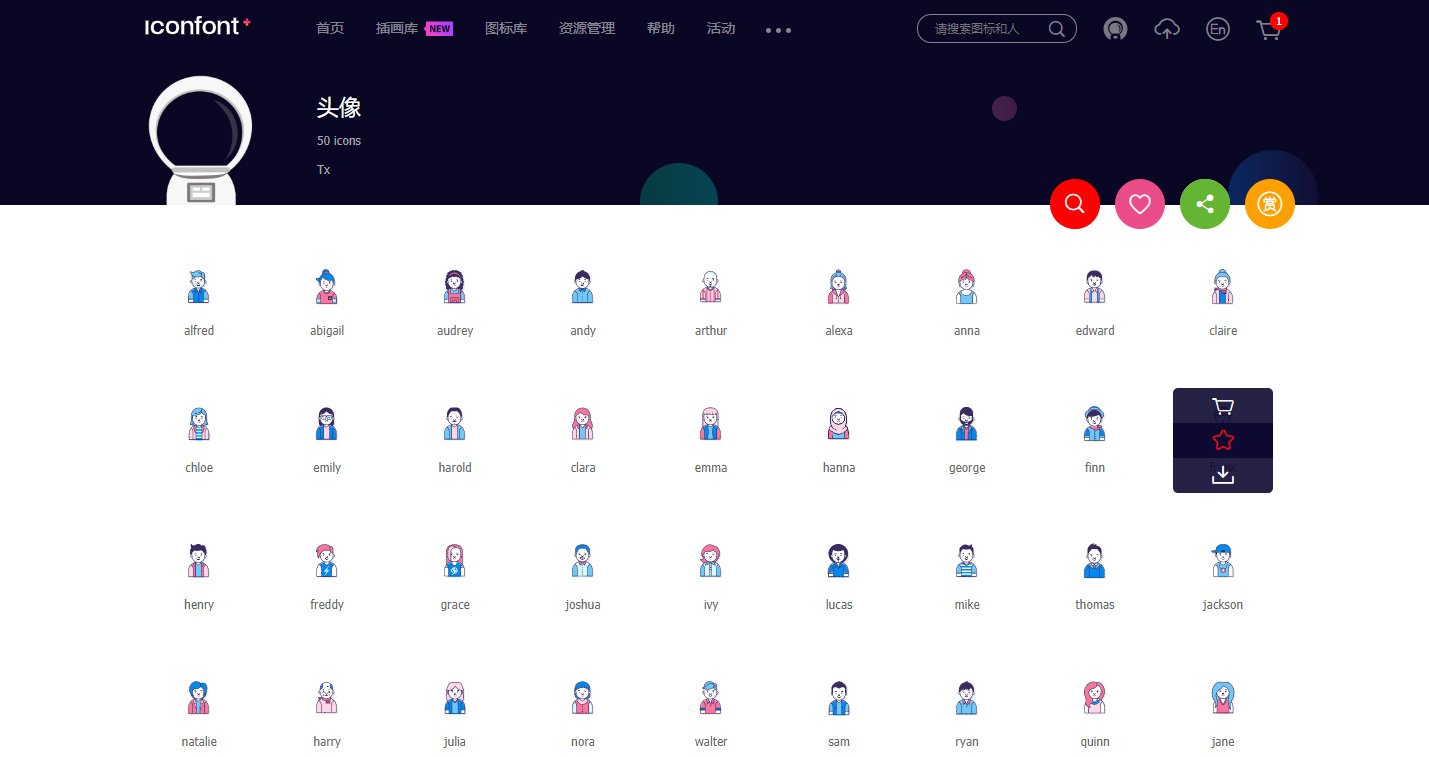Open the 插画库 menu item
The height and width of the screenshot is (757, 1429).
point(397,28)
